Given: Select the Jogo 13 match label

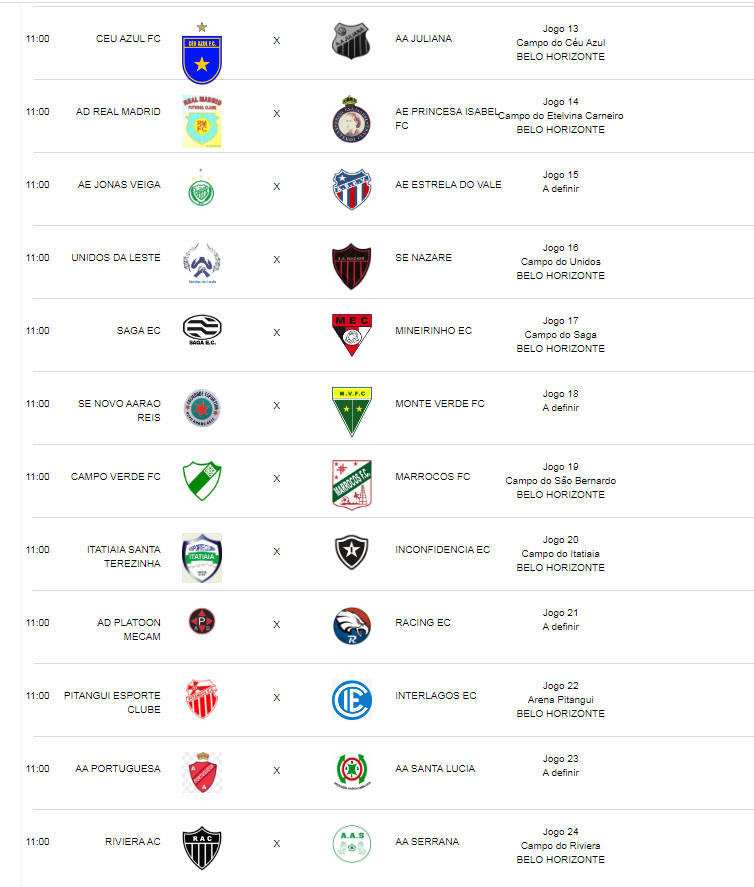Looking at the screenshot, I should coord(561,28).
